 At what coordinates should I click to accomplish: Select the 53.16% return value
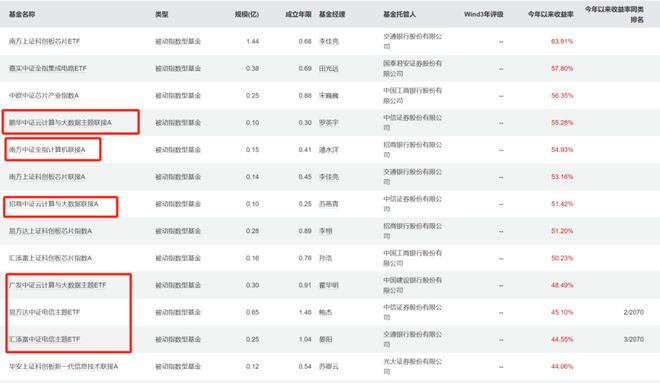point(562,177)
